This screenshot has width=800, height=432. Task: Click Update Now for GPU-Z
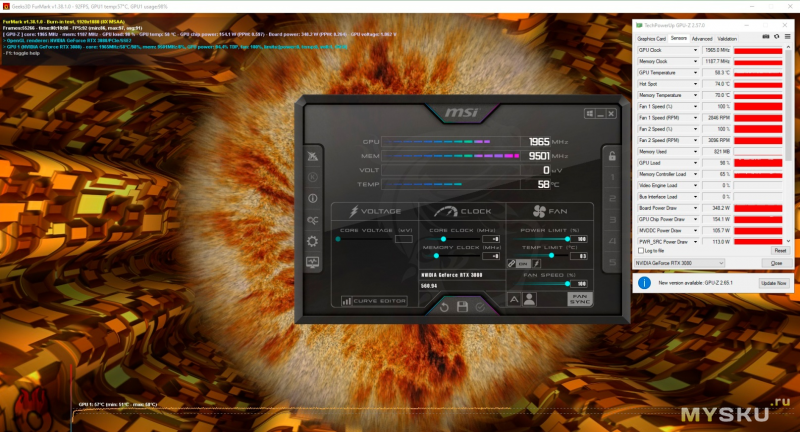pos(773,283)
